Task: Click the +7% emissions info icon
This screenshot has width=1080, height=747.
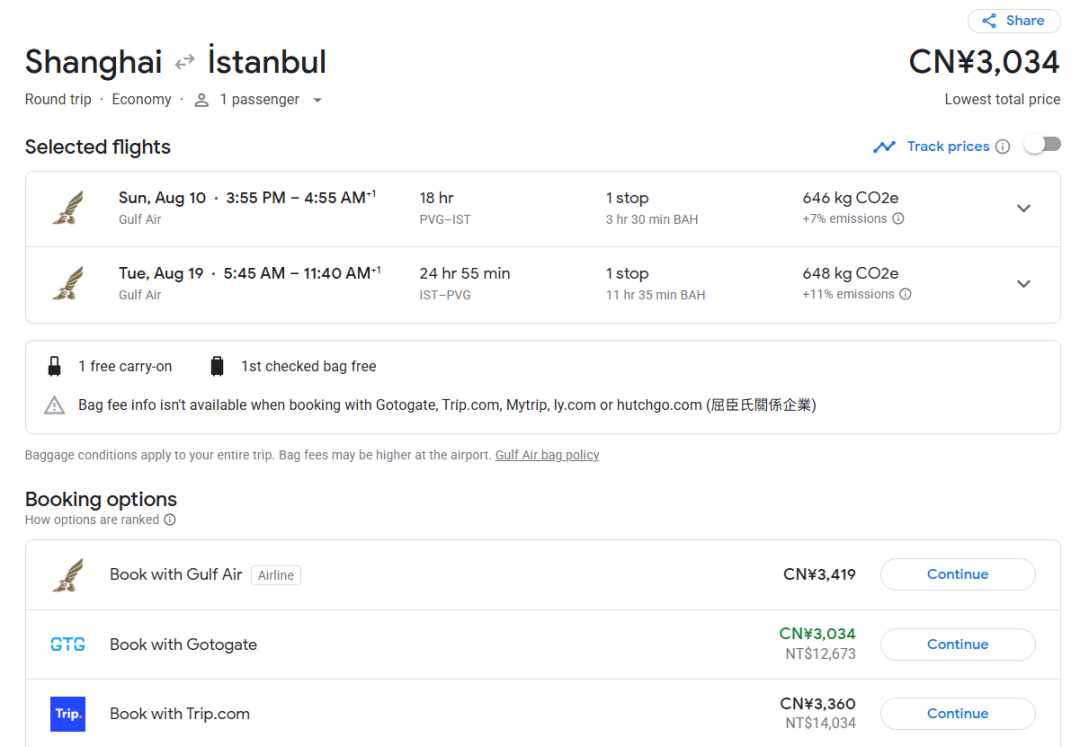Action: coord(898,219)
